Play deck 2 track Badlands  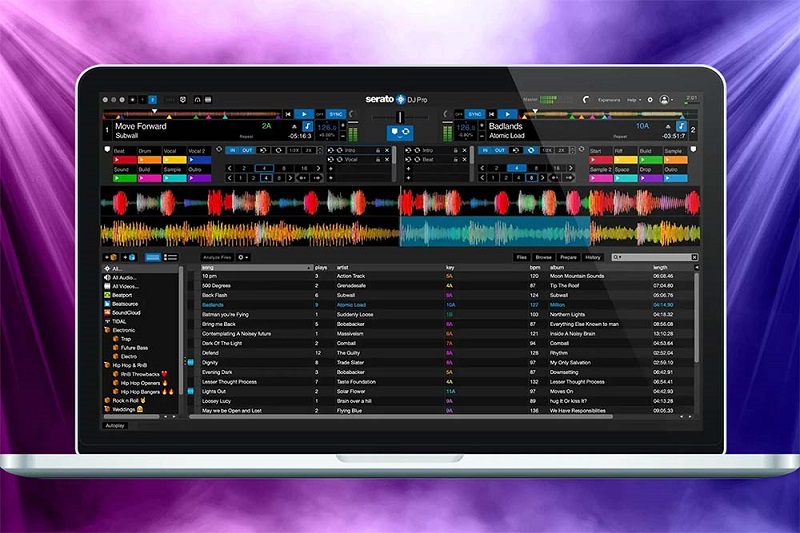507,114
